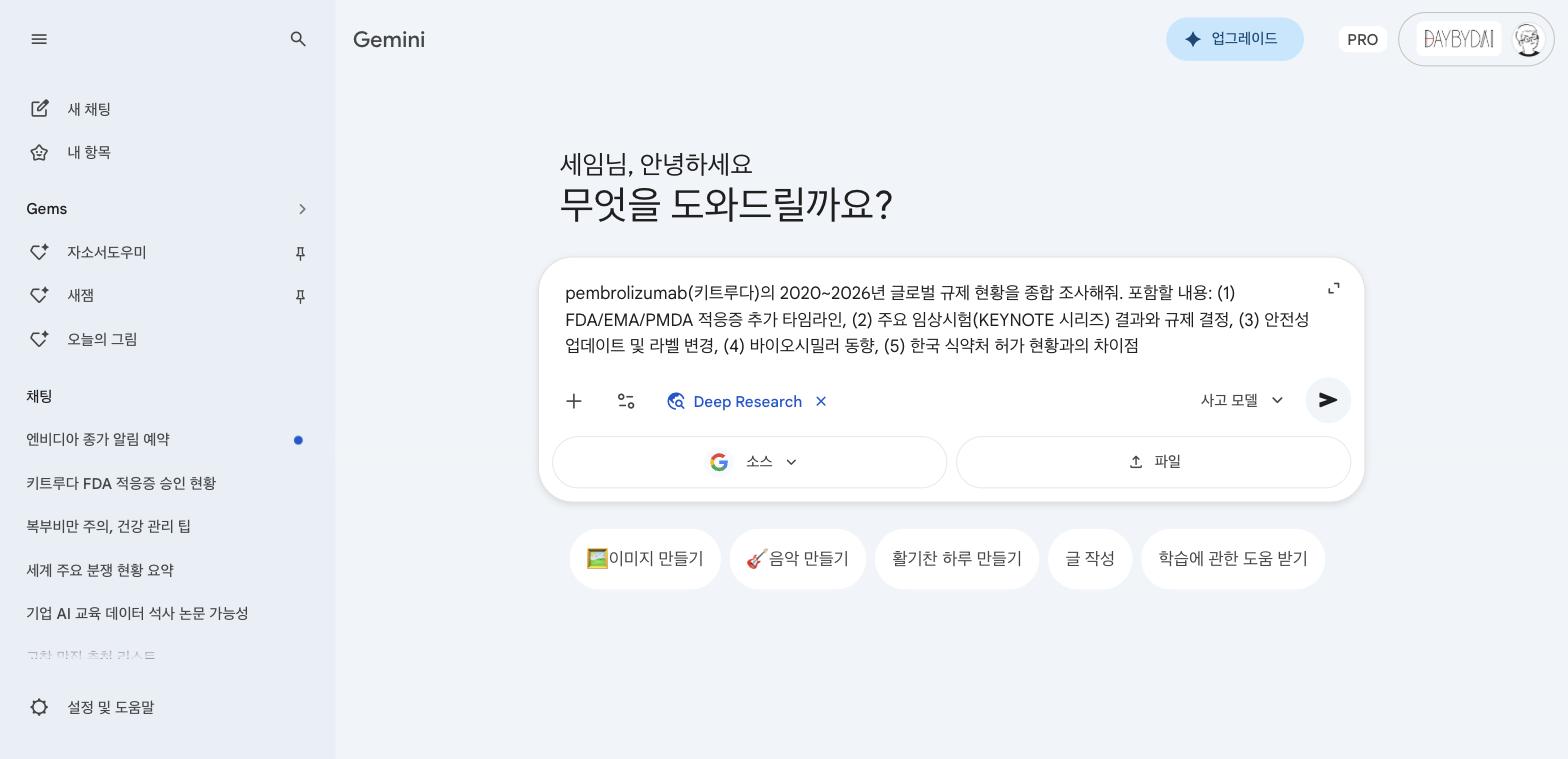Open the hamburger main menu
Screen dimensions: 1568x759
click(x=39, y=39)
